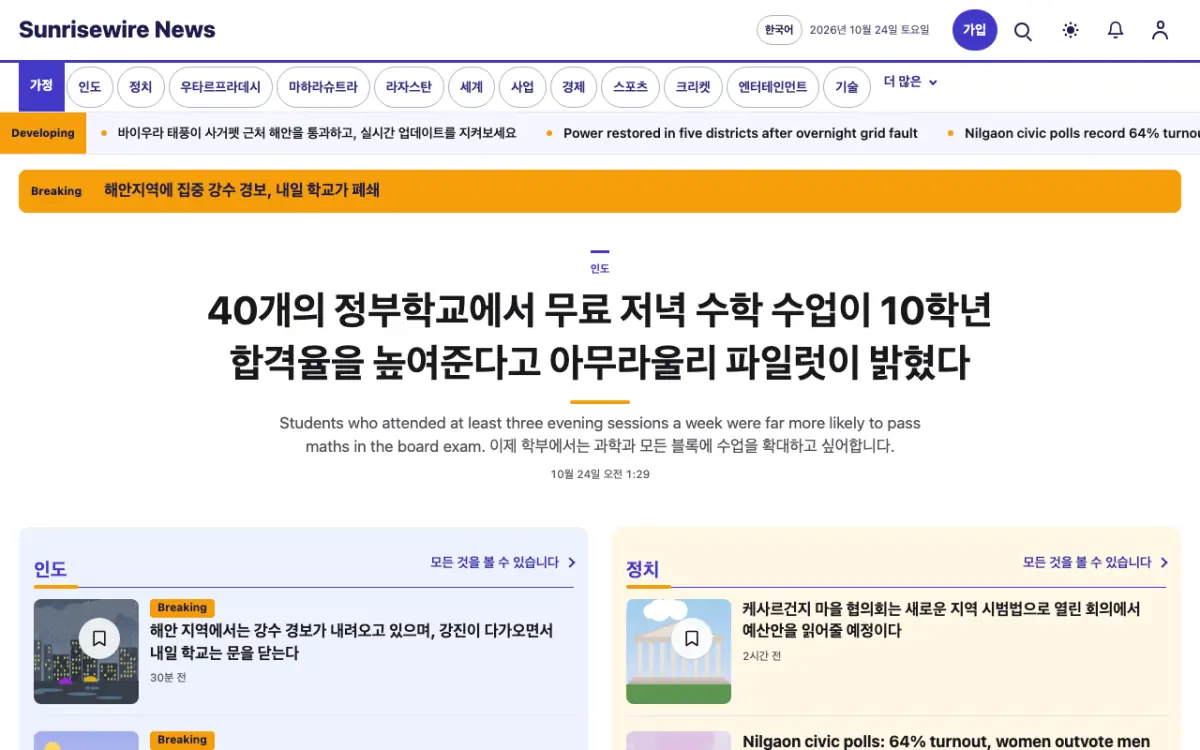The width and height of the screenshot is (1200, 750).
Task: Open the 기술 category
Action: [x=847, y=87]
